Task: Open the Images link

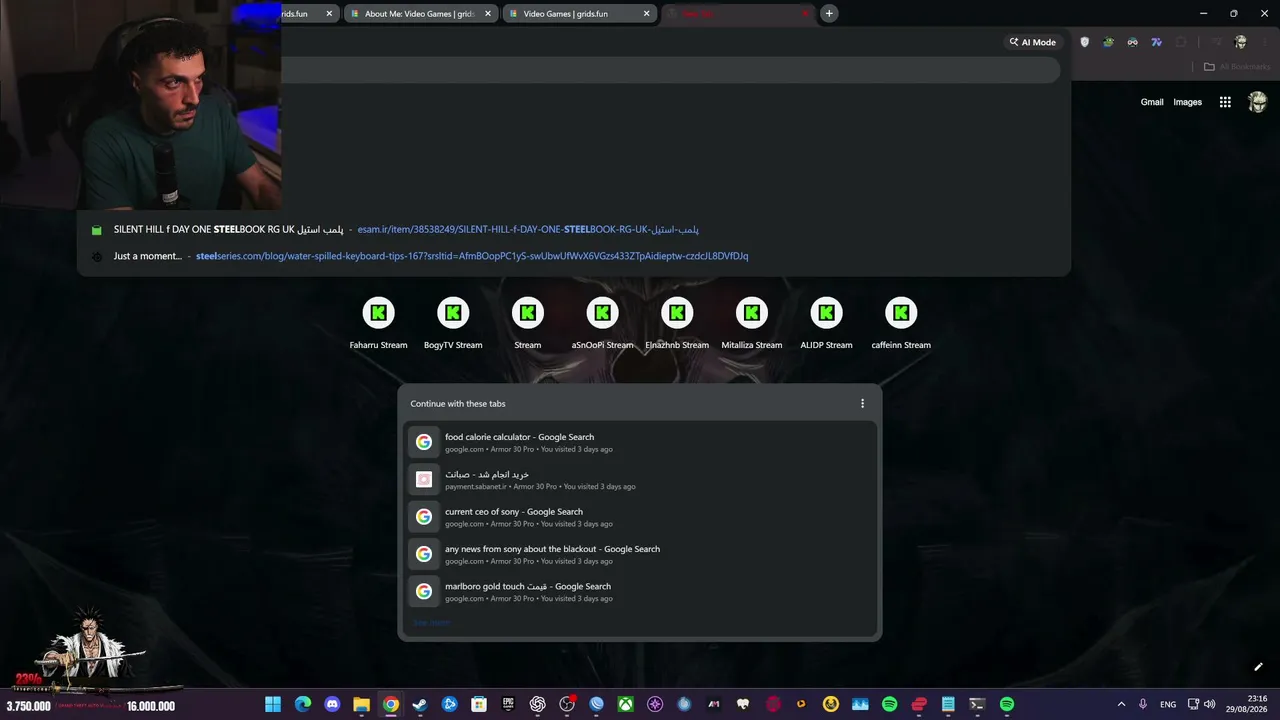Action: pyautogui.click(x=1187, y=102)
